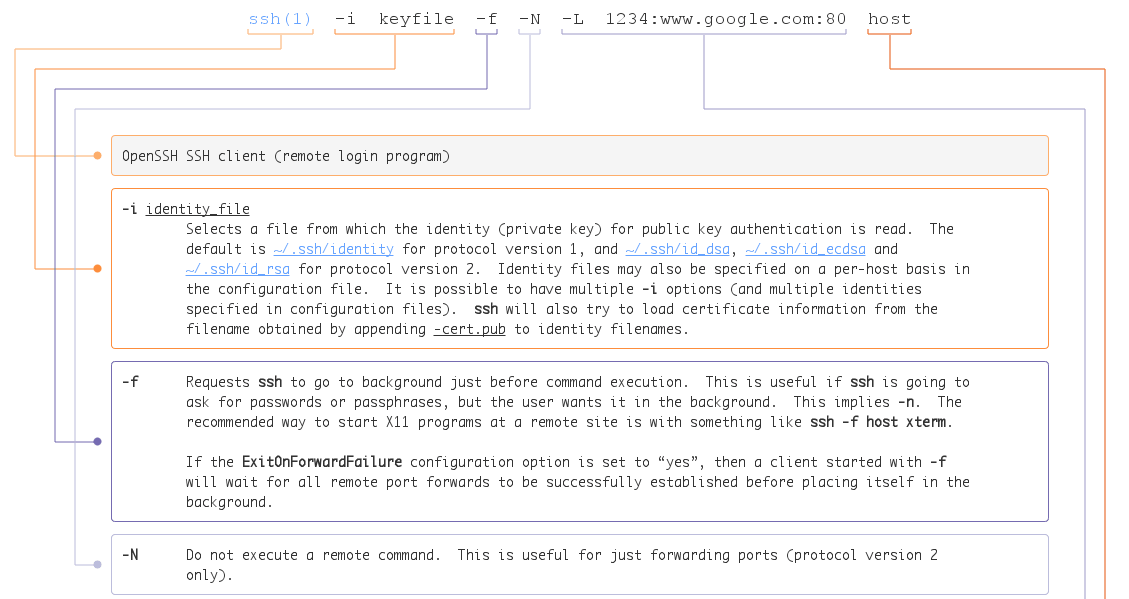Open the ~/.ssh/id_ecdsa link
Image resolution: width=1129 pixels, height=599 pixels.
pyautogui.click(x=806, y=248)
